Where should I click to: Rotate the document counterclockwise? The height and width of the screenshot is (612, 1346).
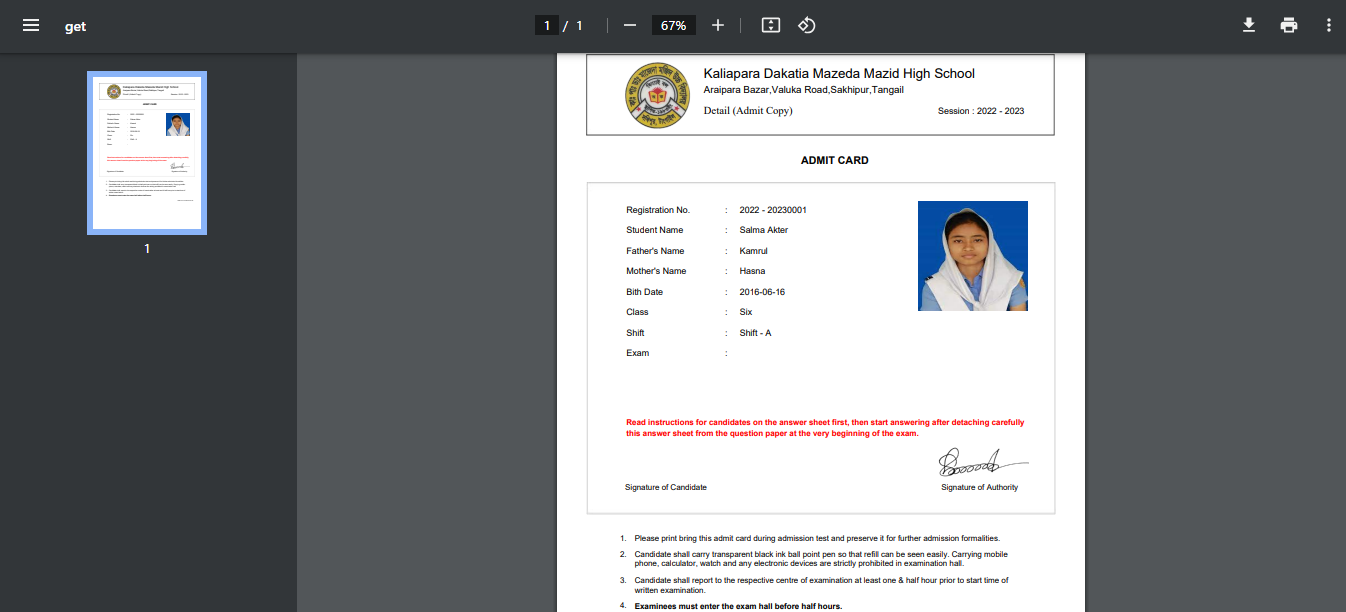807,25
